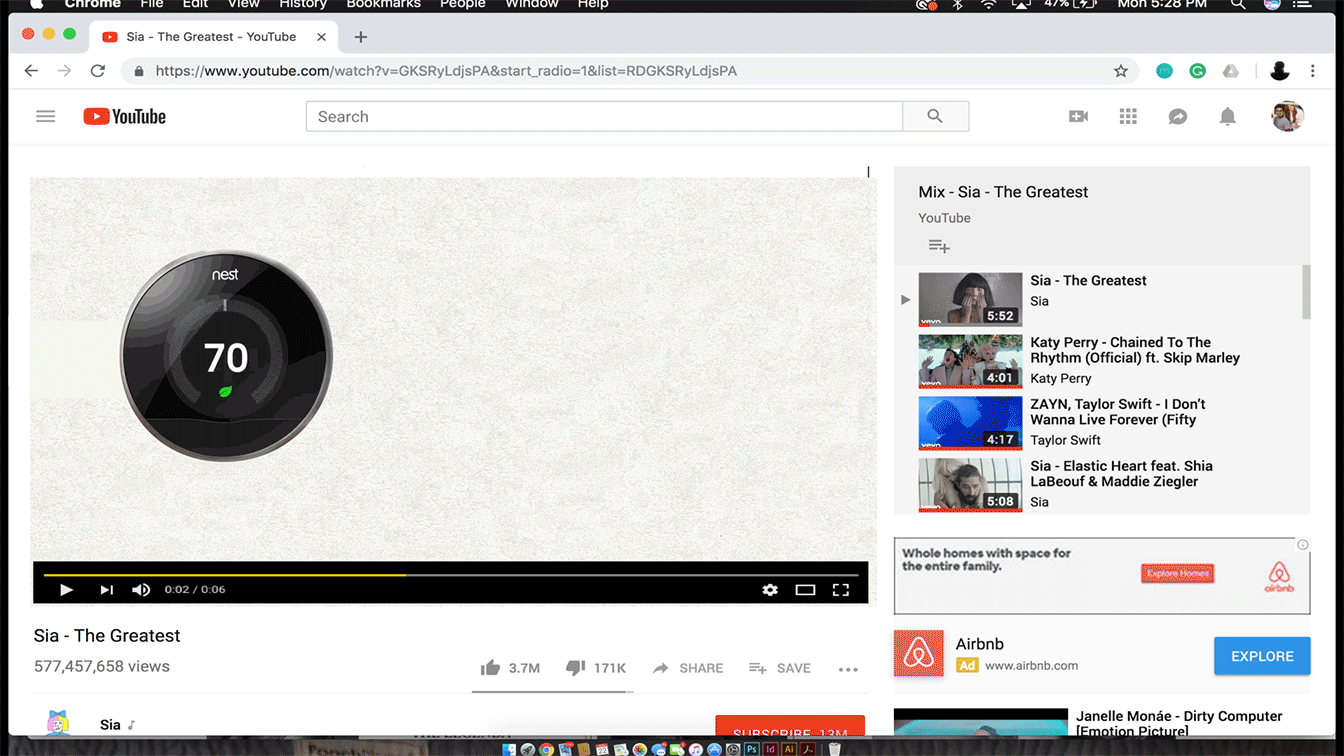The image size is (1344, 756).
Task: Reload the page
Action: [97, 71]
